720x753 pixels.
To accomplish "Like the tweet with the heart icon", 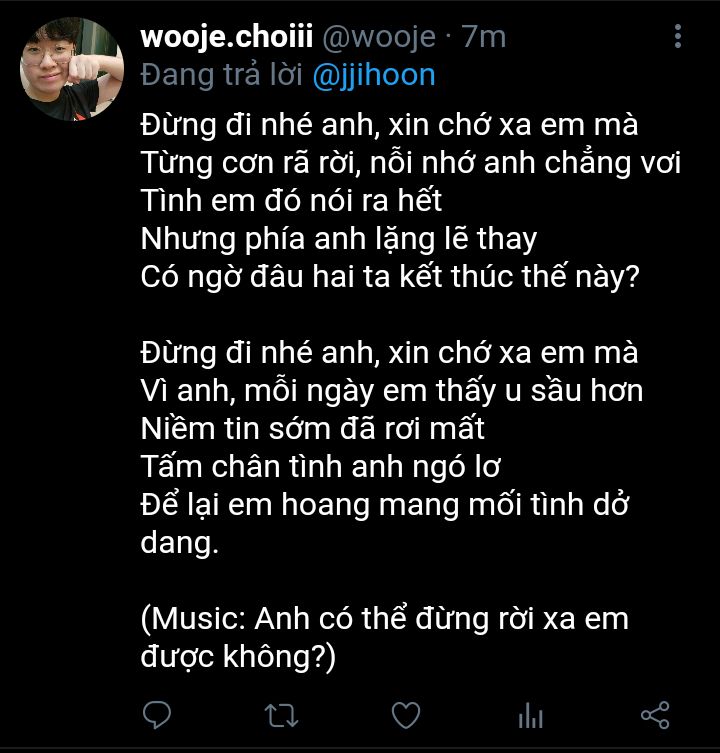I will 406,716.
